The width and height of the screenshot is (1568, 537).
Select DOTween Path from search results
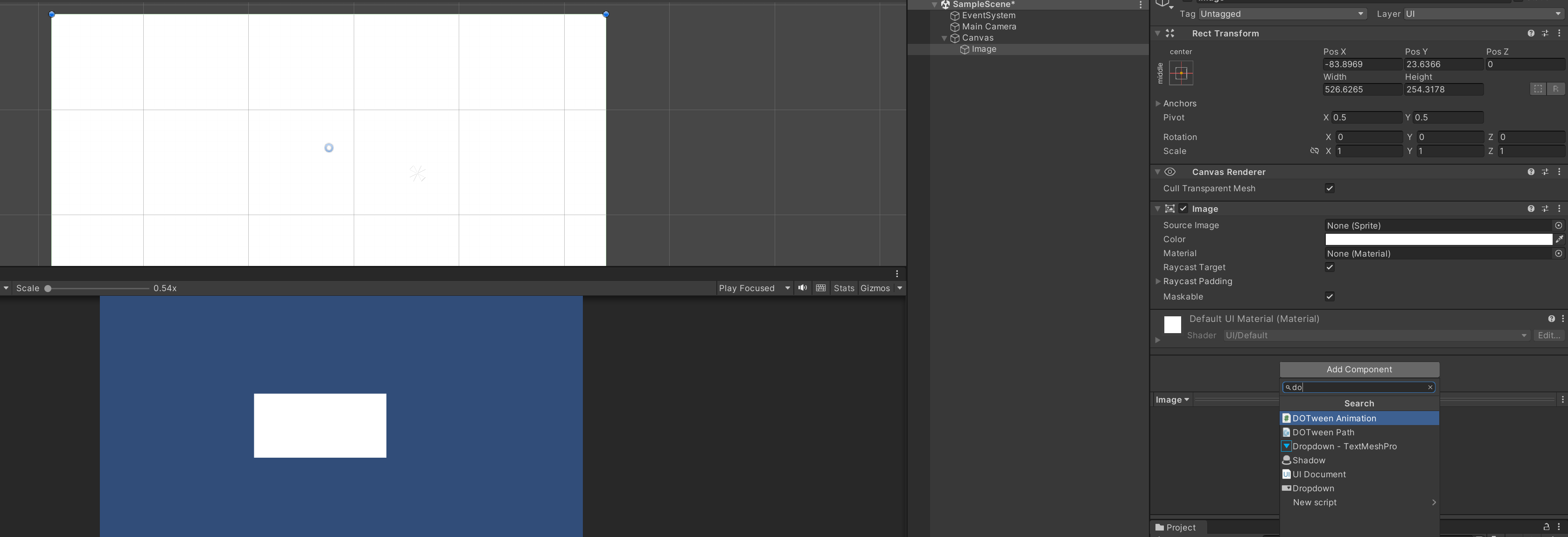pyautogui.click(x=1323, y=432)
